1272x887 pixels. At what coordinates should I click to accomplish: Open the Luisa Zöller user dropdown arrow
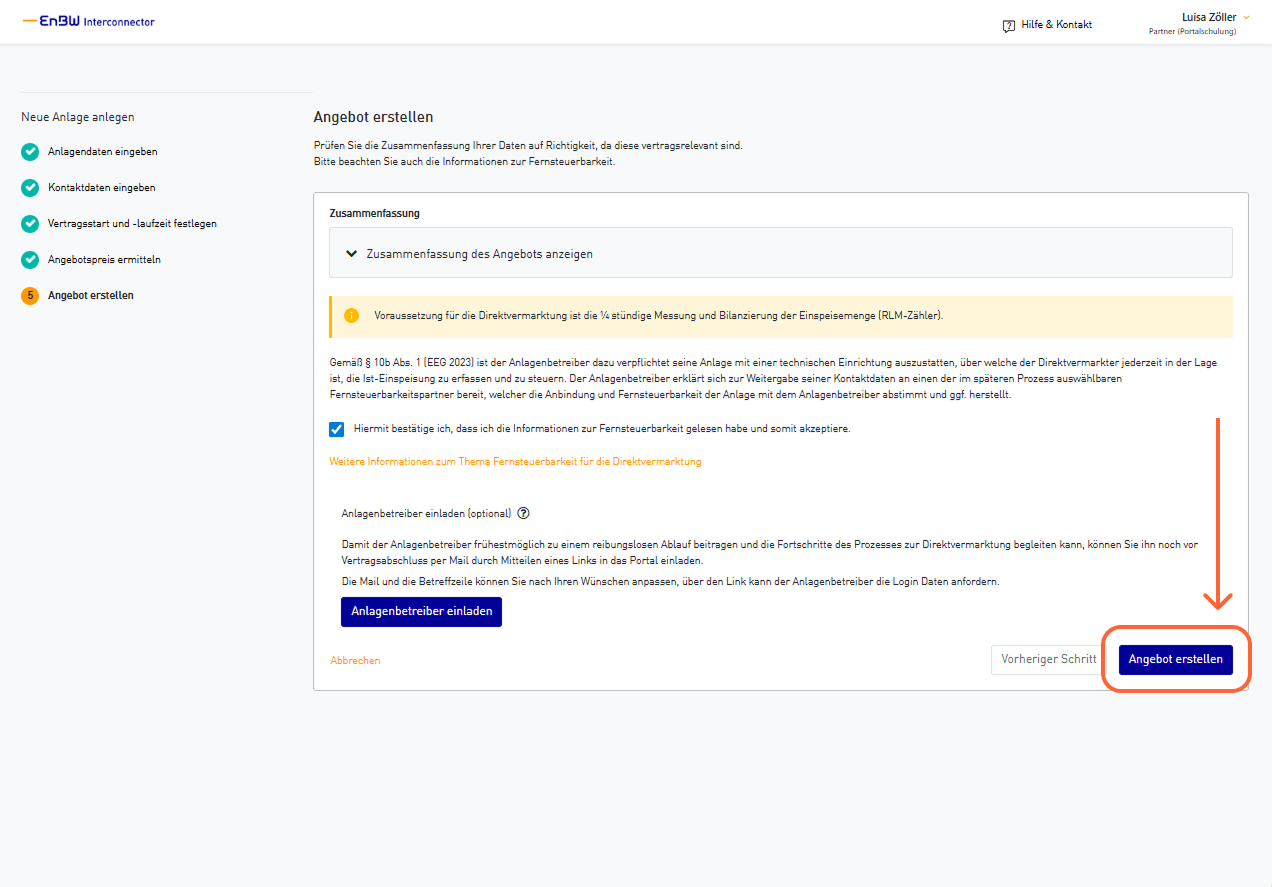point(1246,17)
